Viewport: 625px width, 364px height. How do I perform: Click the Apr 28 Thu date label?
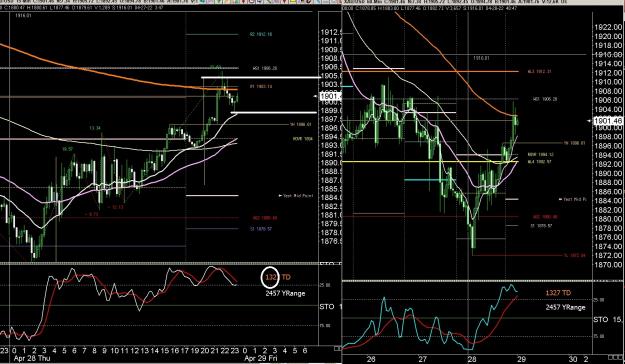coord(31,358)
